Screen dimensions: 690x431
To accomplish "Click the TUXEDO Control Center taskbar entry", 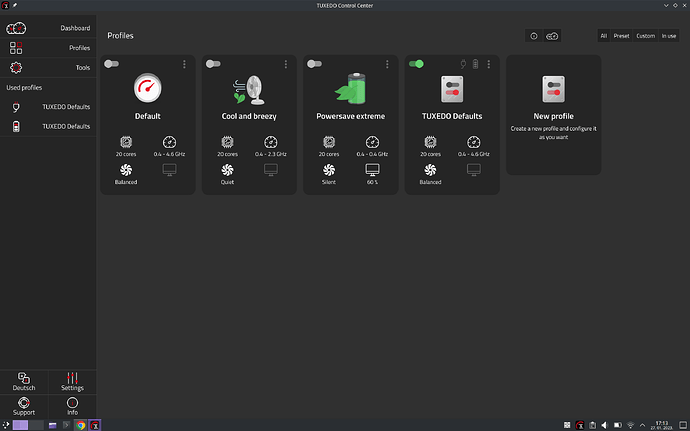I will click(95, 425).
